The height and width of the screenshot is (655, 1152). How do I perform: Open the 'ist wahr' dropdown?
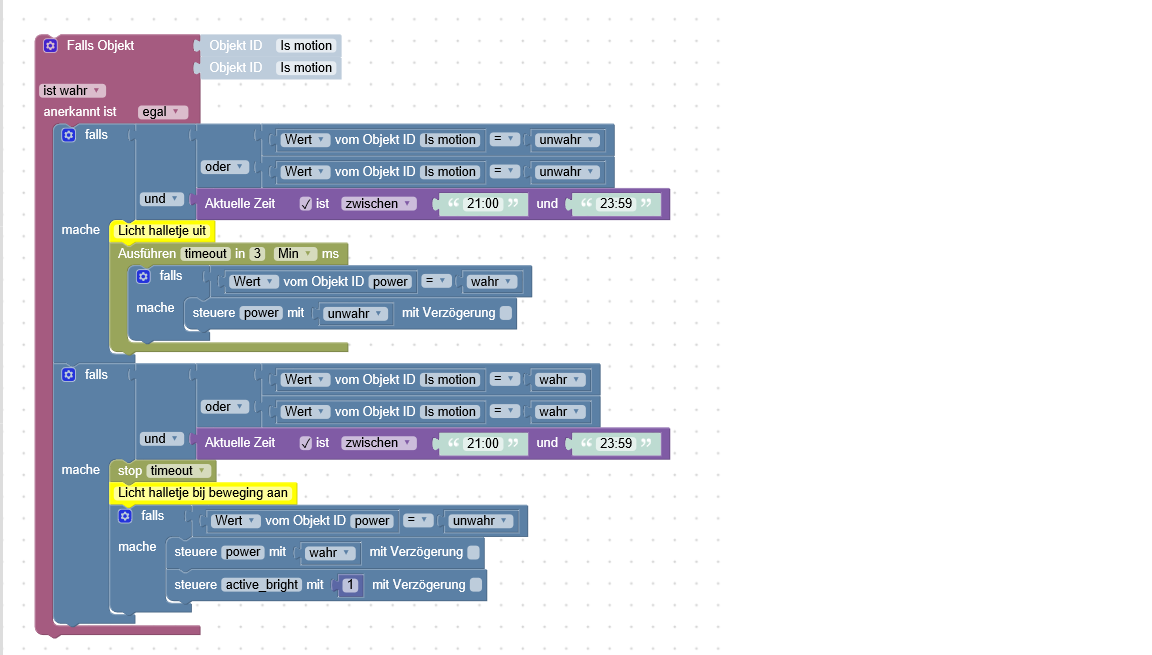72,91
